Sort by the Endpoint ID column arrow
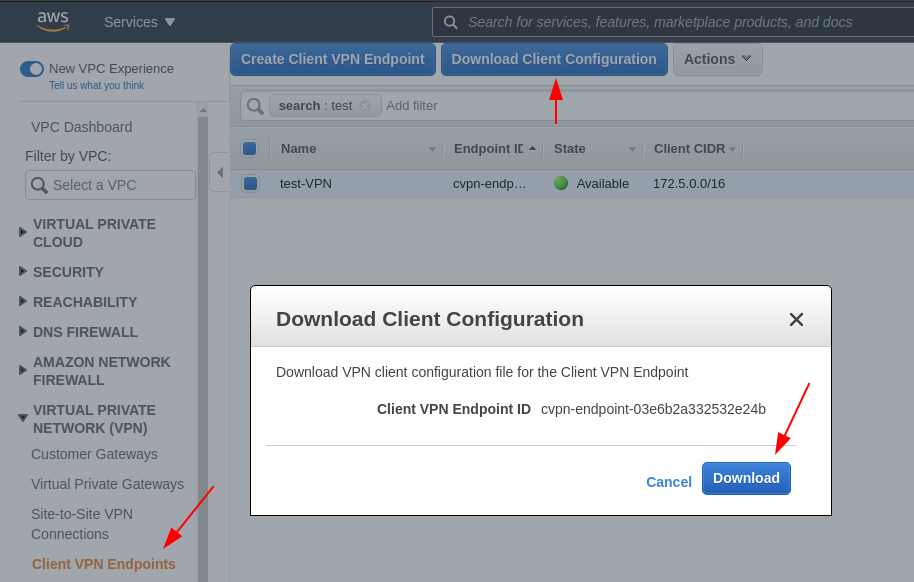914x582 pixels. click(532, 149)
